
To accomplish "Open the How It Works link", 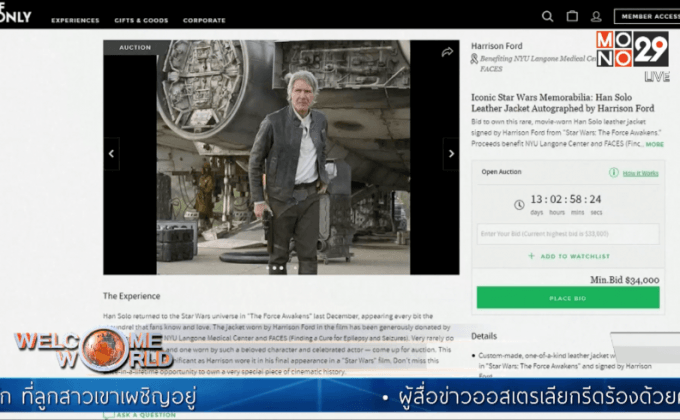I will (640, 173).
